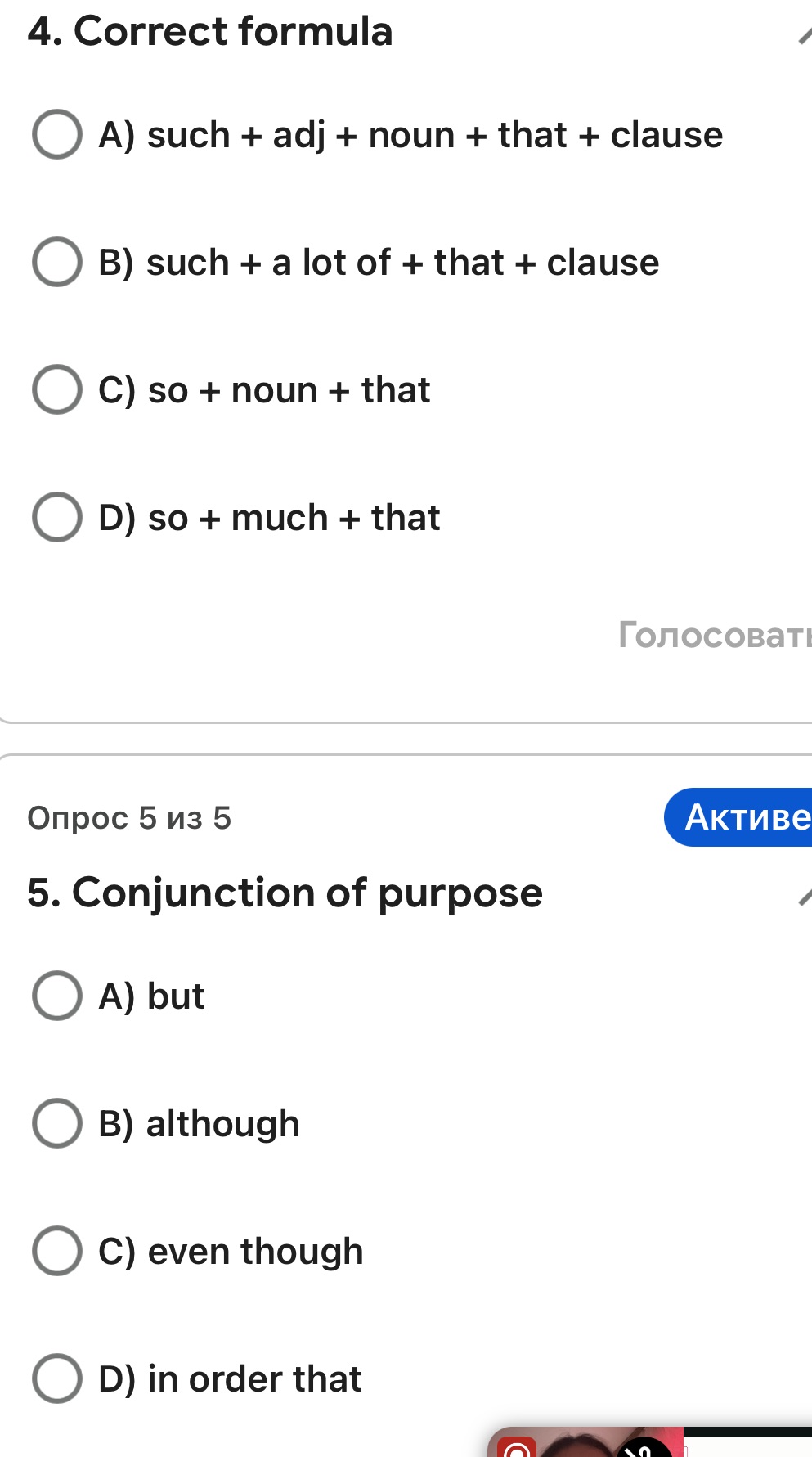Select answer A 'but' in question 5
This screenshot has width=812, height=1457.
click(56, 995)
